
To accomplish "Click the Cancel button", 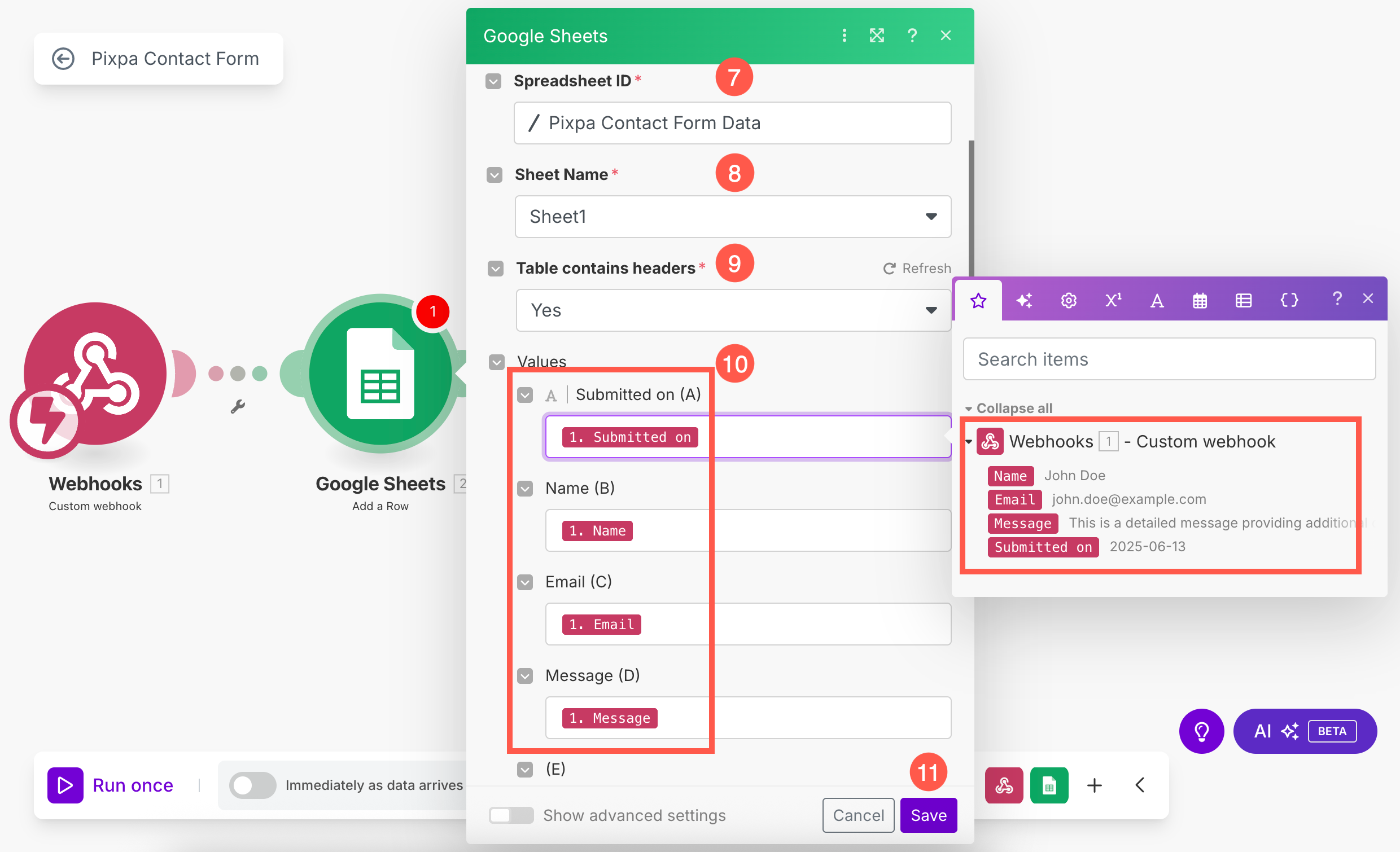I will (858, 815).
